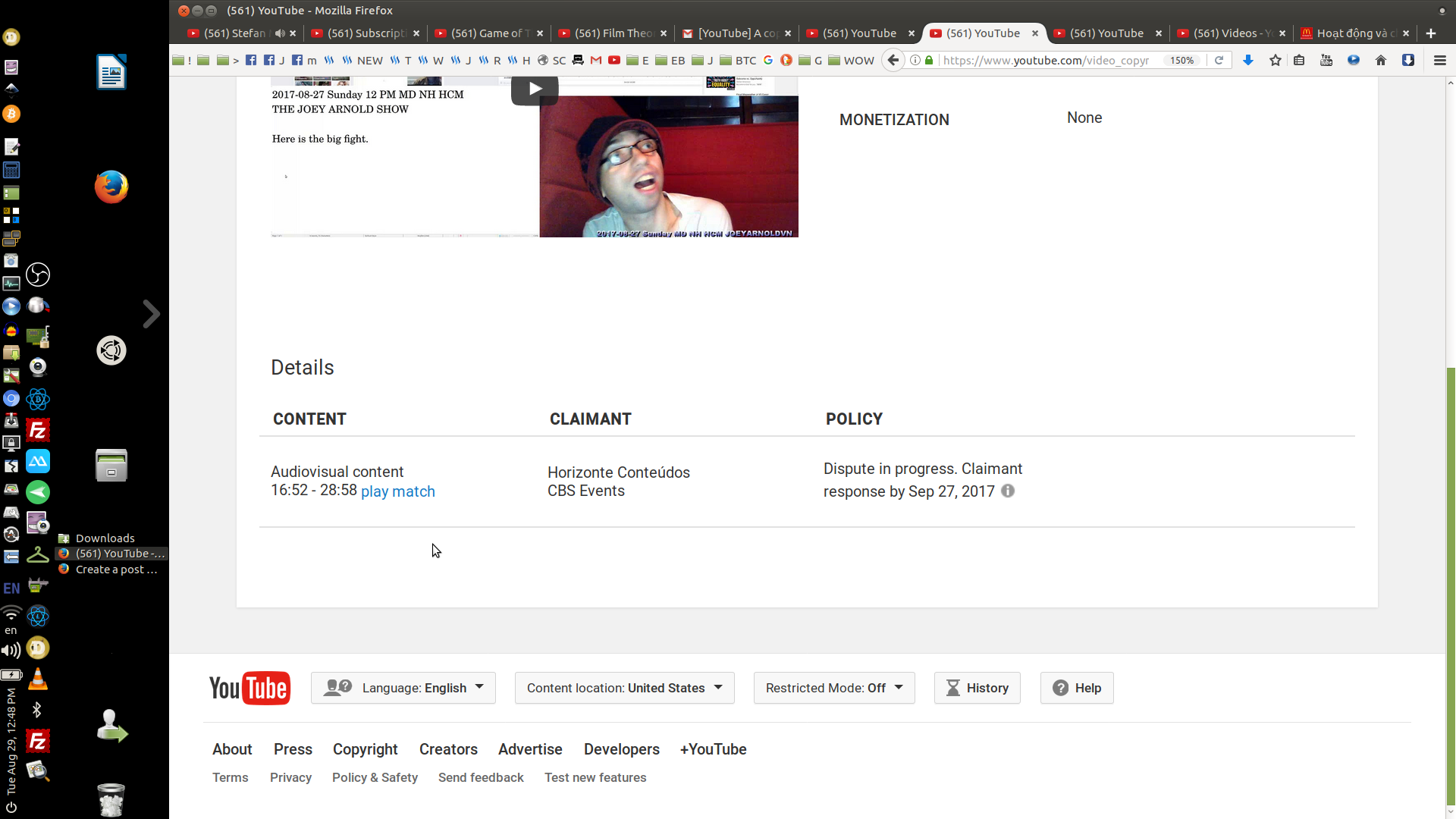The image size is (1456, 819).
Task: Switch to the (561) Stefan tab
Action: click(x=234, y=33)
